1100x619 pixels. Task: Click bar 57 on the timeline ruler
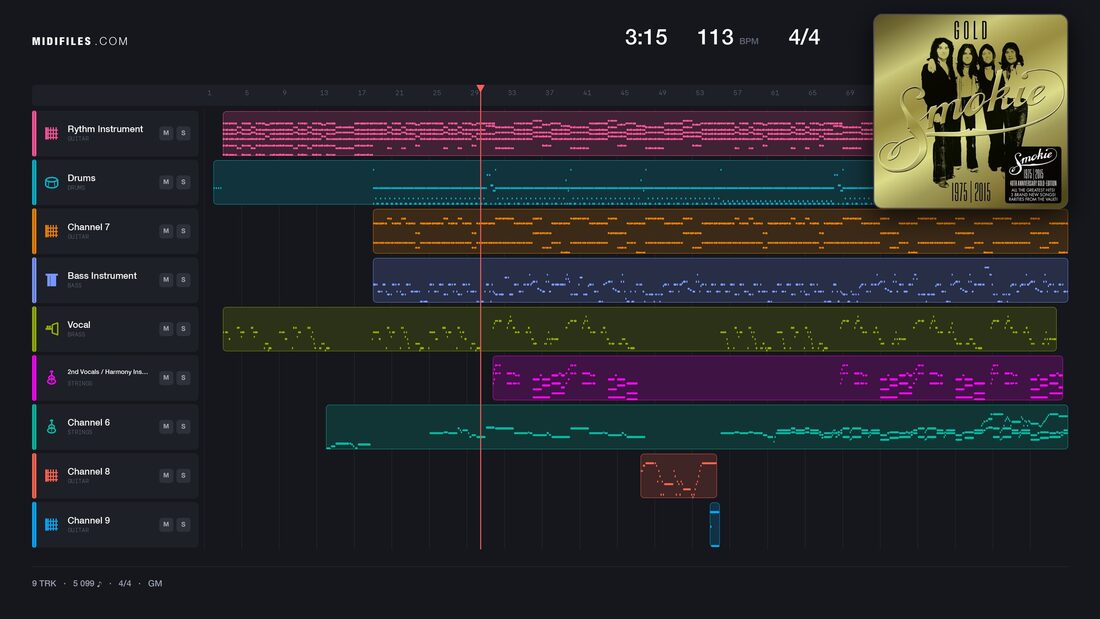[737, 93]
